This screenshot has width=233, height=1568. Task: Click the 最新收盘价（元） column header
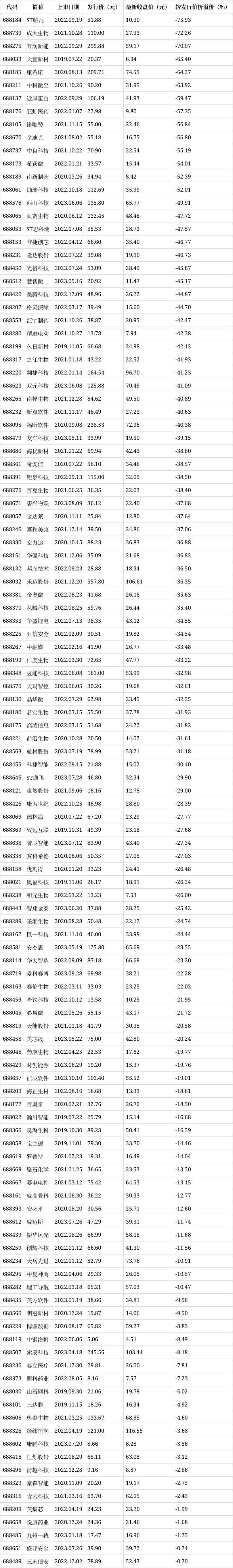point(146,7)
